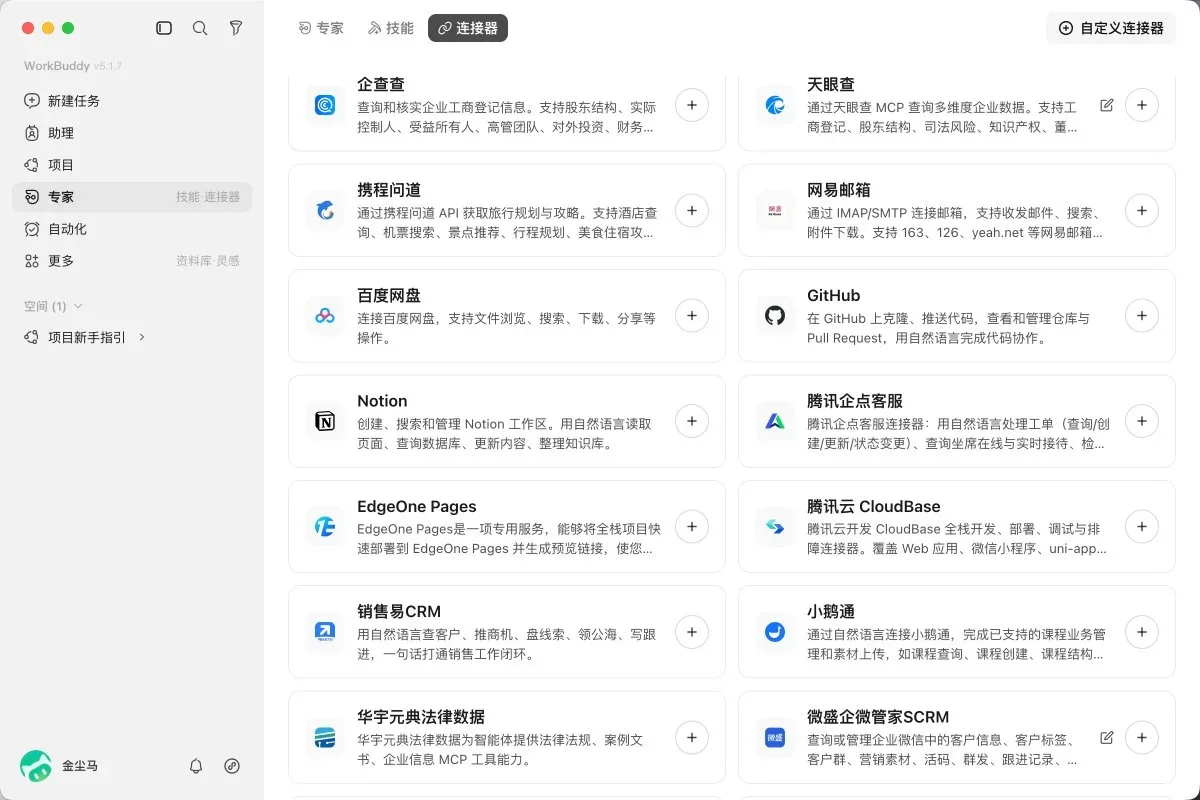Add the 华宇元典法律数据 connector with plus button
The width and height of the screenshot is (1200, 800).
click(x=692, y=738)
